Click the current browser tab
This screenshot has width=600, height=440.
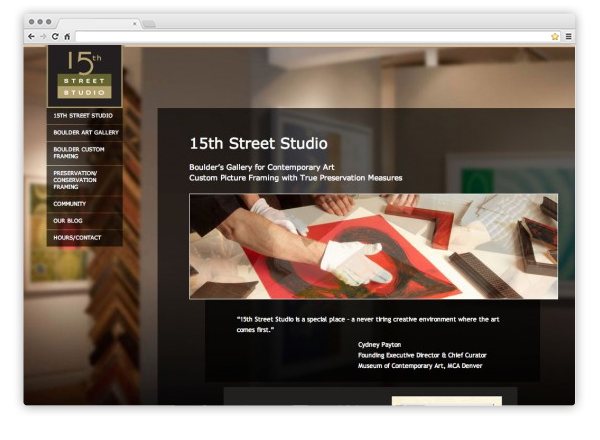(98, 24)
